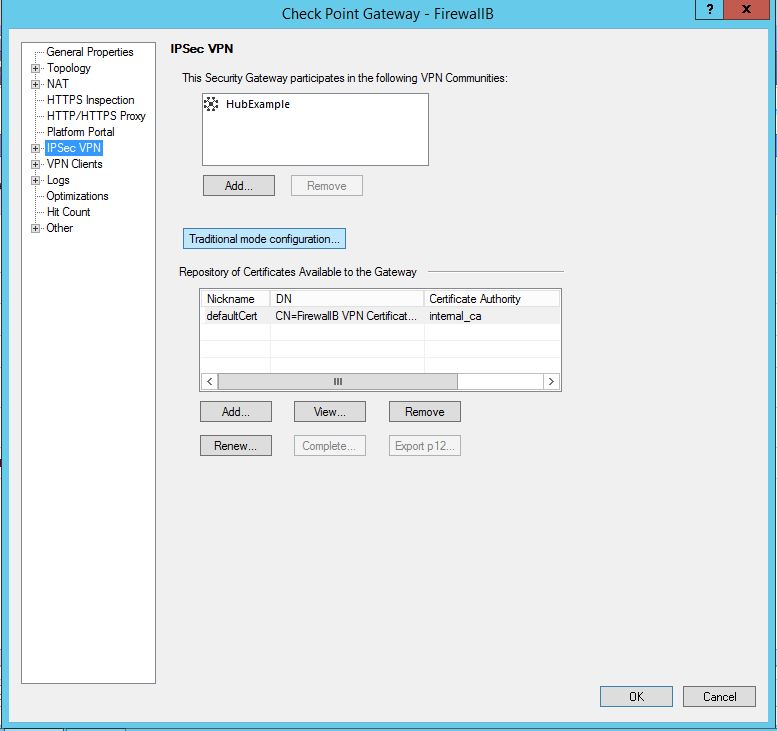777x731 pixels.
Task: Remove the selected certificate
Action: tap(425, 412)
